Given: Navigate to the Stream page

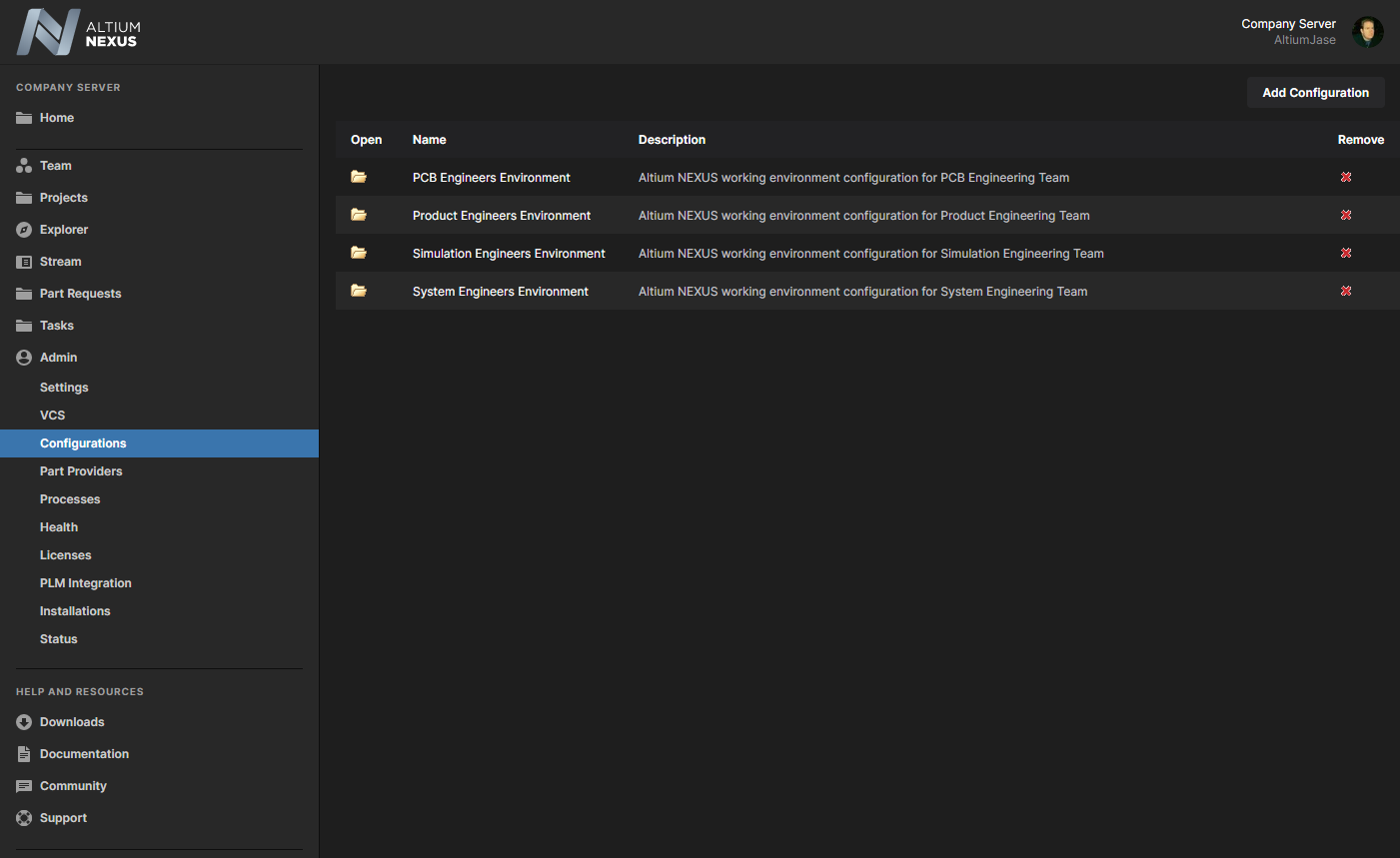Looking at the screenshot, I should point(61,262).
